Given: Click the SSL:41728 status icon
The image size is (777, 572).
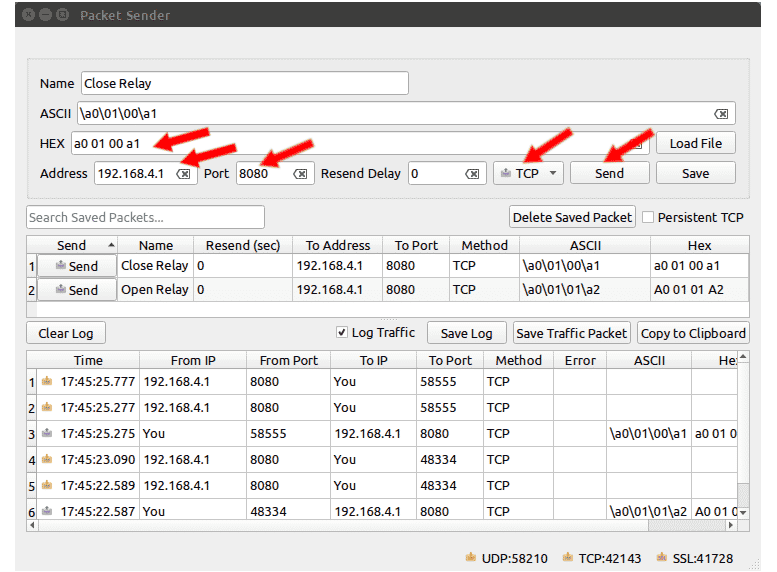Looking at the screenshot, I should [x=662, y=558].
